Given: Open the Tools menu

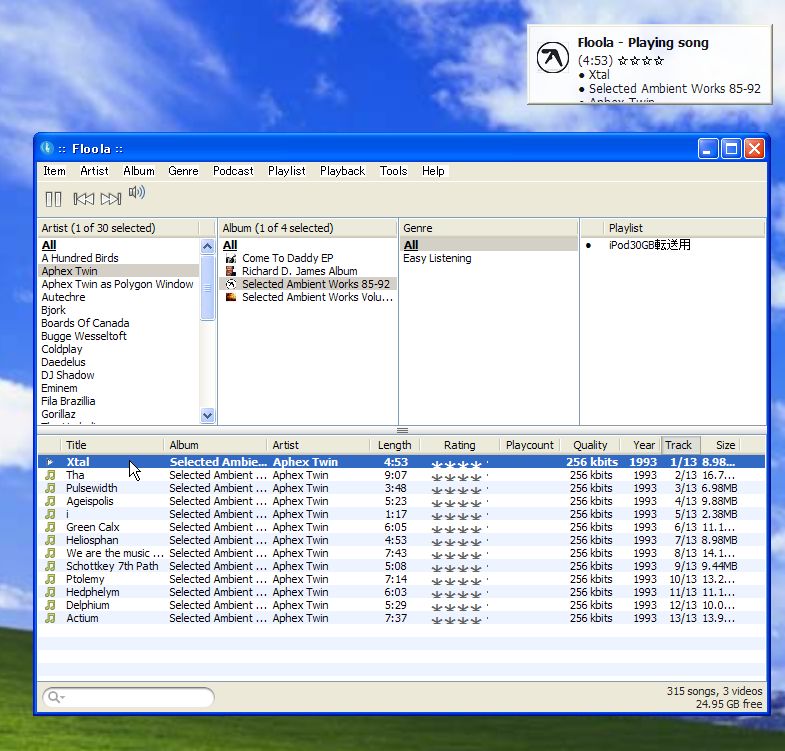Looking at the screenshot, I should pyautogui.click(x=394, y=171).
